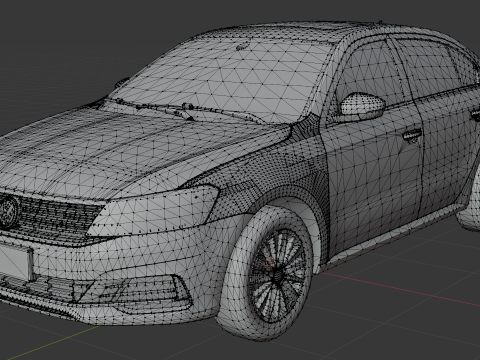The width and height of the screenshot is (480, 360).
Task: Click the 3D cursor near the front wheel
Action: [x=270, y=262]
